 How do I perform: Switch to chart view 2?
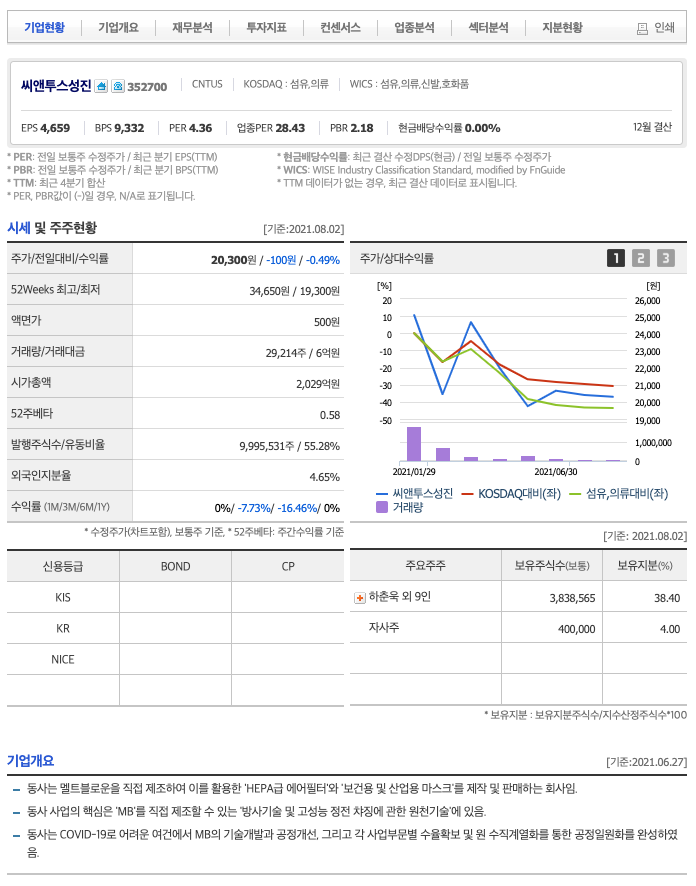tap(641, 258)
